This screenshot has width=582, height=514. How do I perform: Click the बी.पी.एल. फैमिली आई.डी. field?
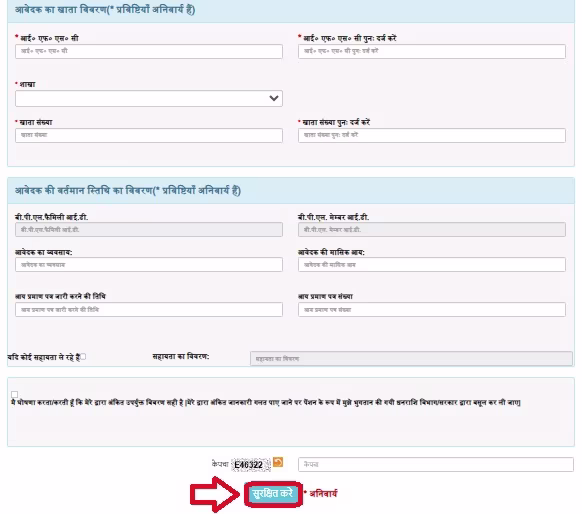(x=149, y=229)
